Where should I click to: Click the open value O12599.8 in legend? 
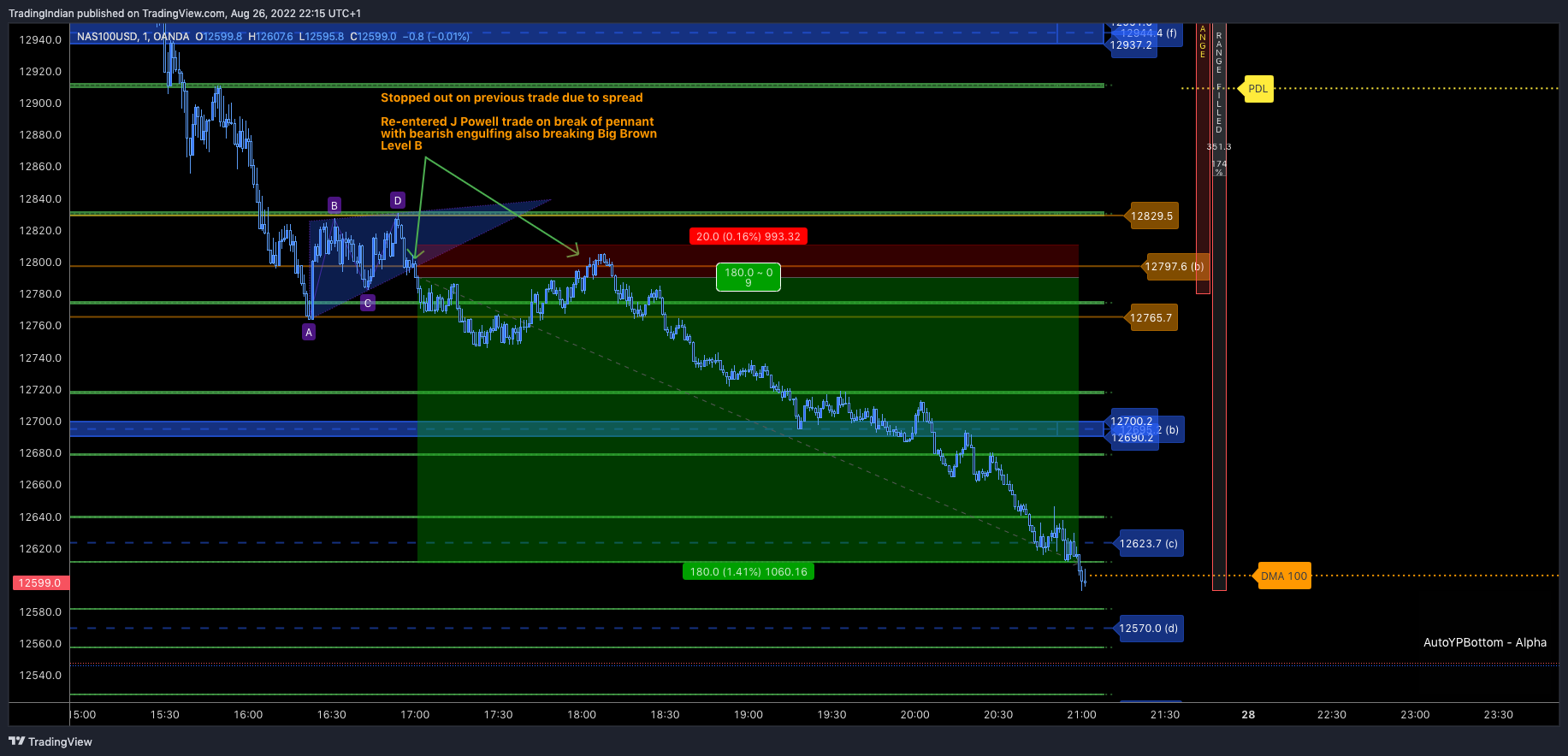(219, 37)
